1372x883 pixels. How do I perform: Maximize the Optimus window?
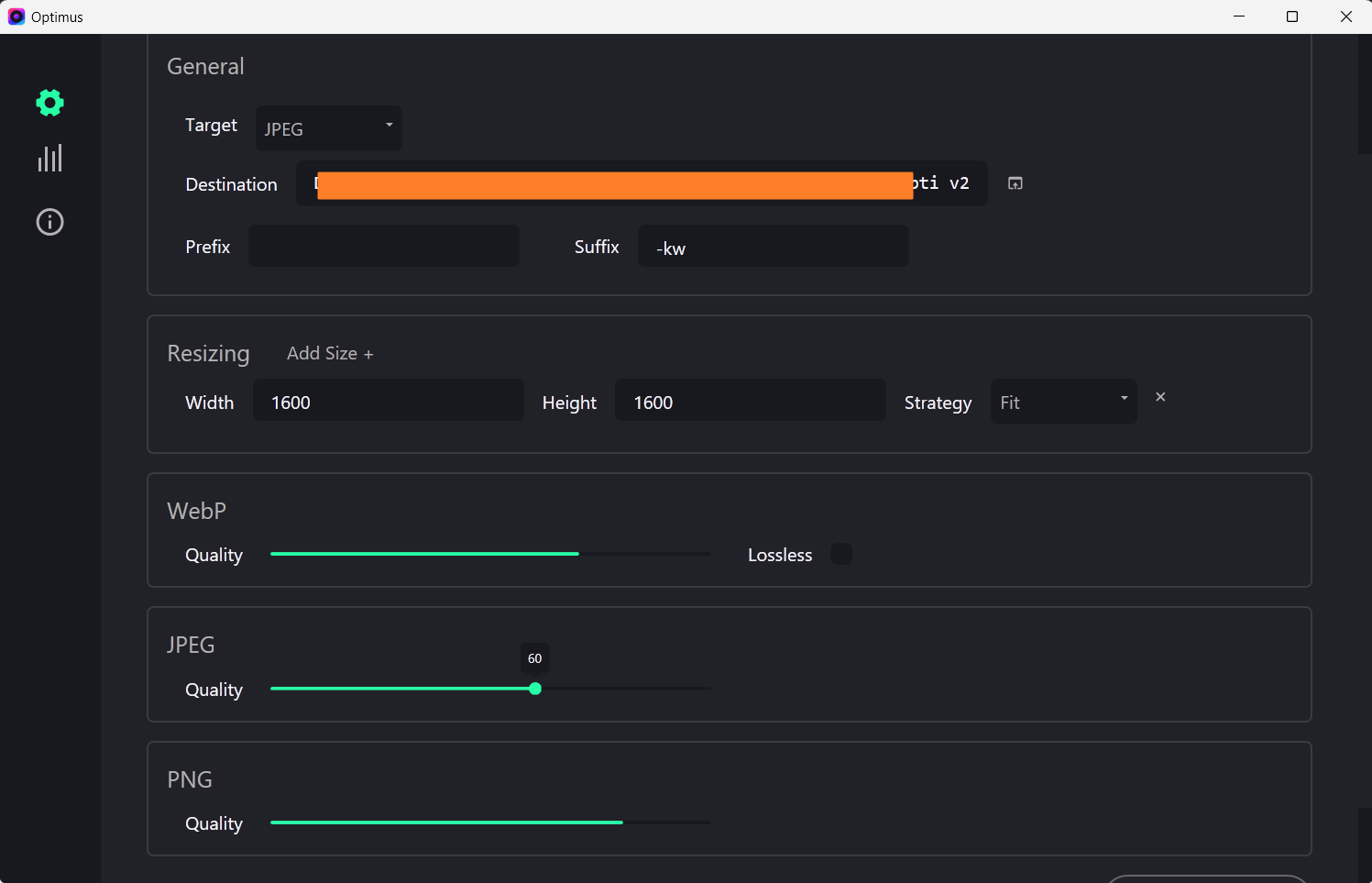(1292, 17)
